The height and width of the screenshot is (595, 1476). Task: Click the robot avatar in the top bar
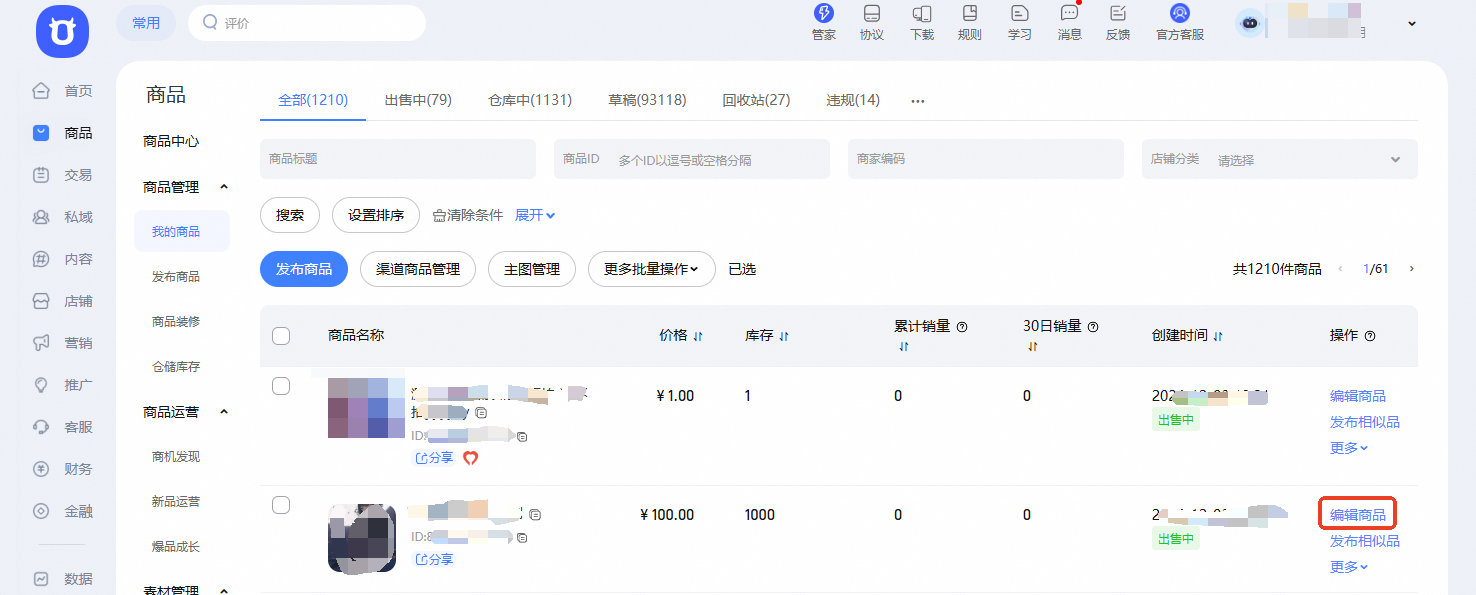pos(1249,23)
